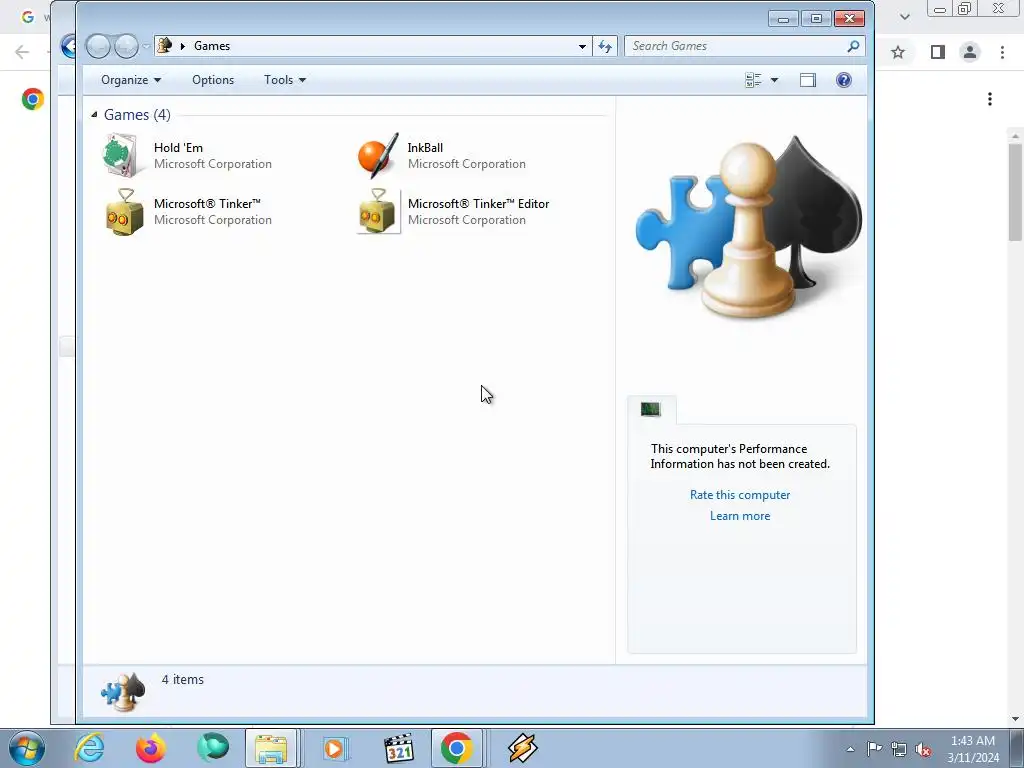Open the Options menu item
1024x768 pixels.
pyautogui.click(x=213, y=80)
